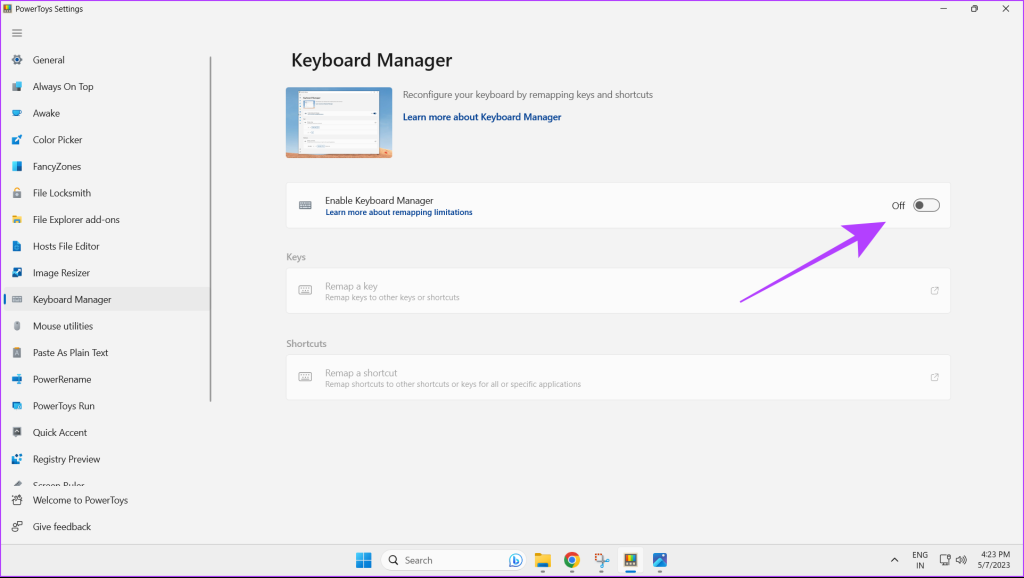
Task: Click the File Explorer add-ons icon
Action: (17, 219)
